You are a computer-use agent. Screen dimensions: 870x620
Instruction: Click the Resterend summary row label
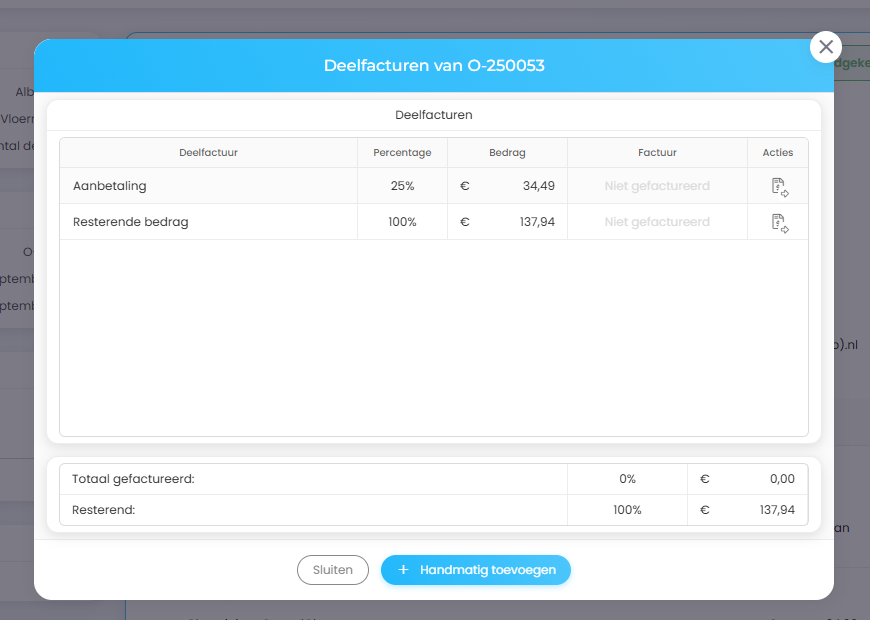[103, 510]
